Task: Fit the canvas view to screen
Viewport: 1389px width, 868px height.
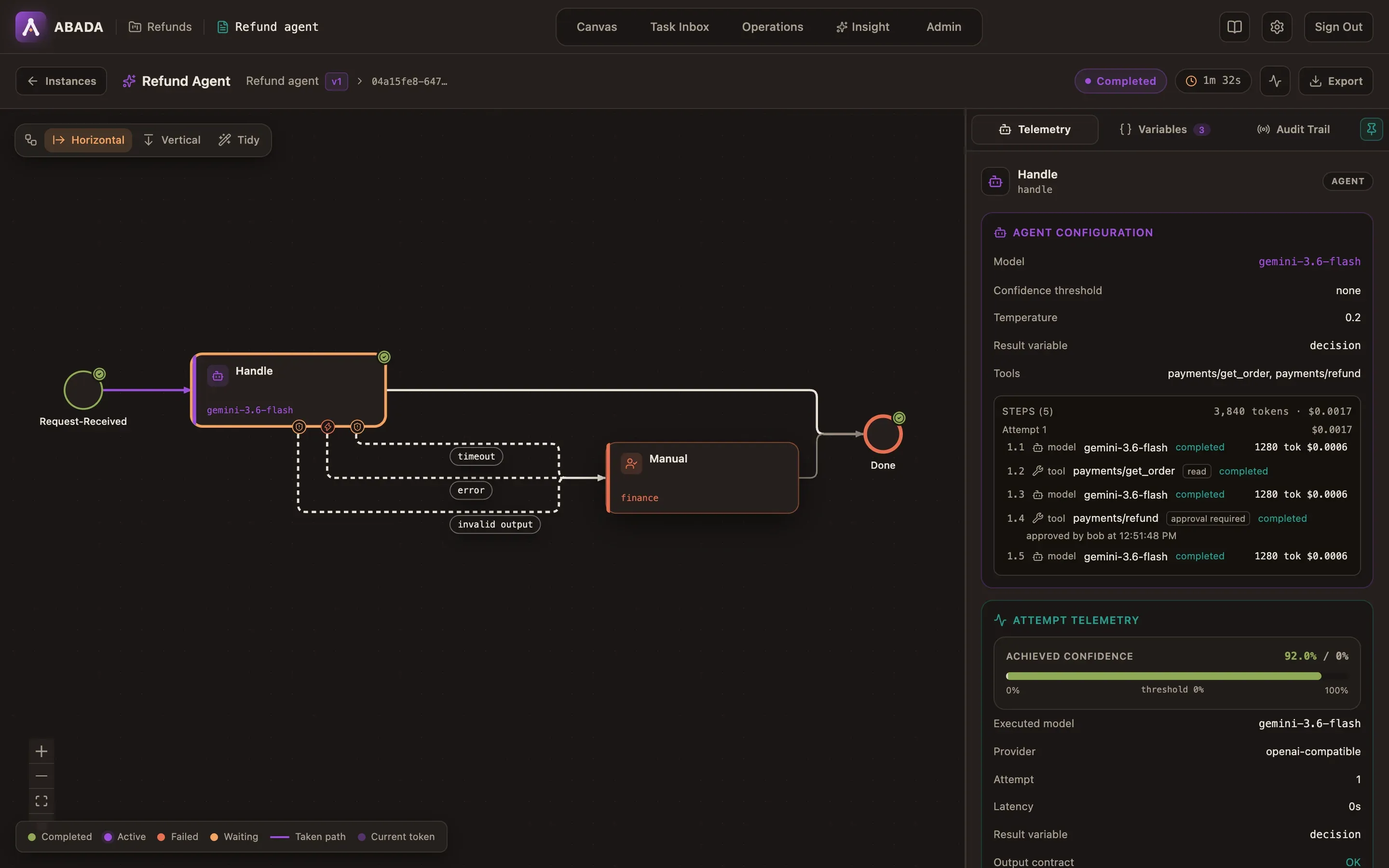Action: [41, 801]
